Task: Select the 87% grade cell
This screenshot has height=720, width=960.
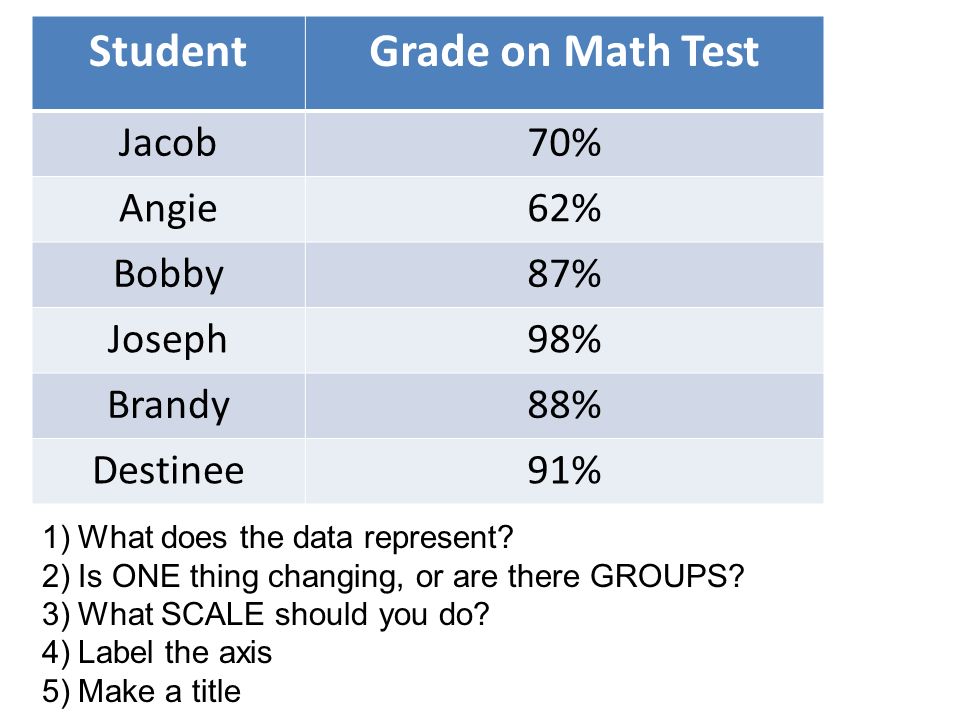Action: click(564, 275)
